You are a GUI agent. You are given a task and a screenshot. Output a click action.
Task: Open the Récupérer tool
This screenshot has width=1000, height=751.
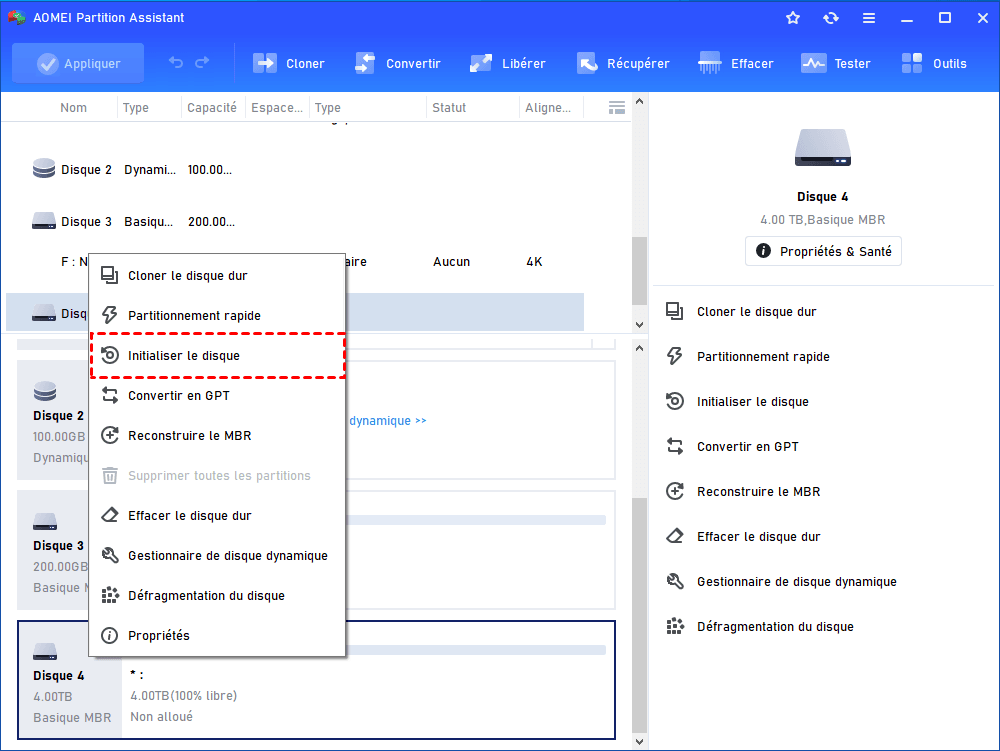coord(587,63)
